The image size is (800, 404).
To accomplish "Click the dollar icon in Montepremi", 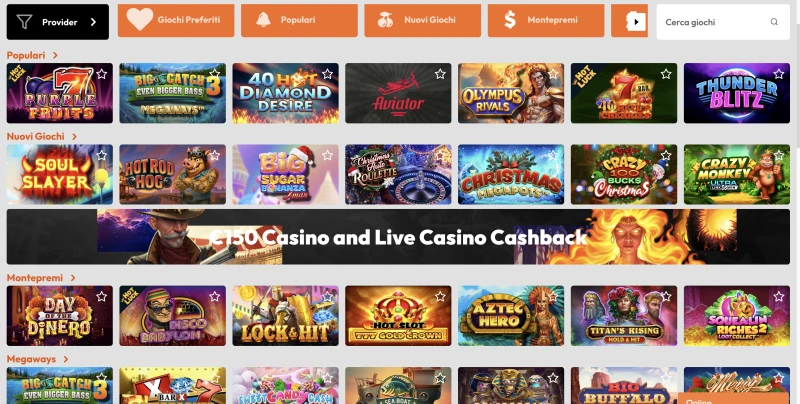I will pos(510,20).
